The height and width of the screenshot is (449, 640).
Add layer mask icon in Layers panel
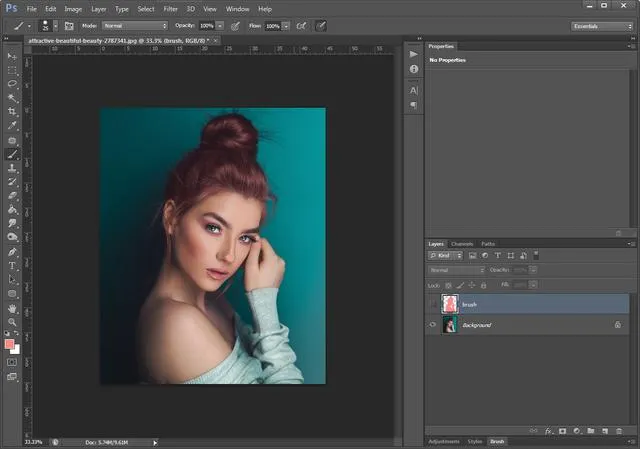coord(562,431)
